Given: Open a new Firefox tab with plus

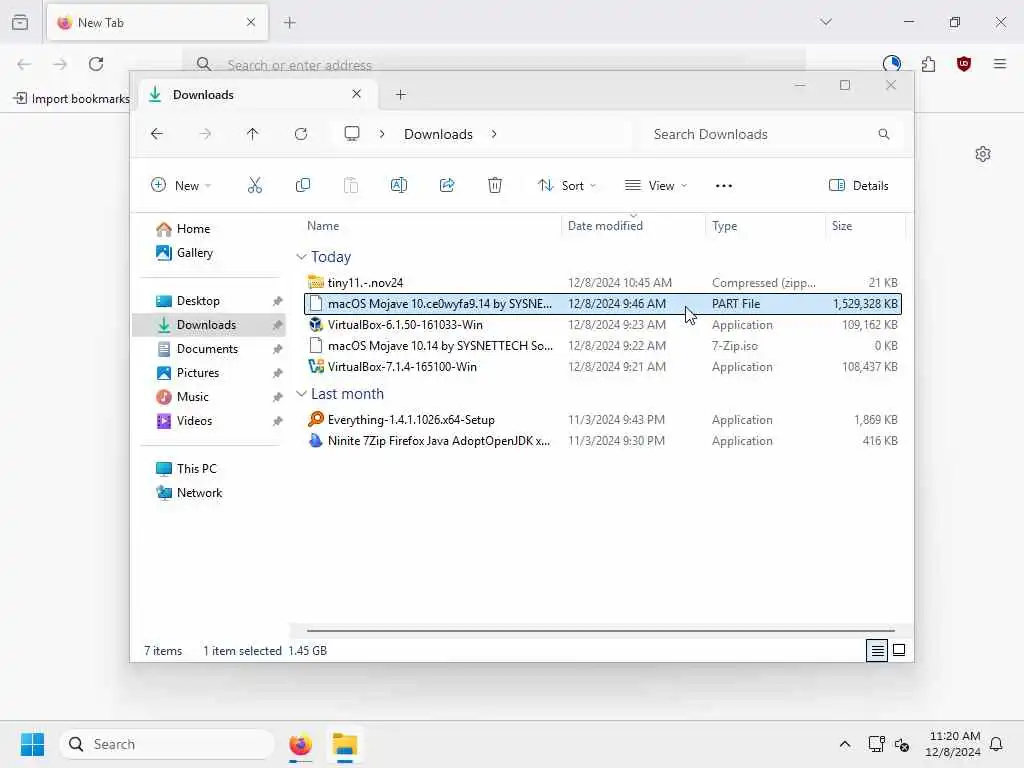Looking at the screenshot, I should pyautogui.click(x=290, y=22).
